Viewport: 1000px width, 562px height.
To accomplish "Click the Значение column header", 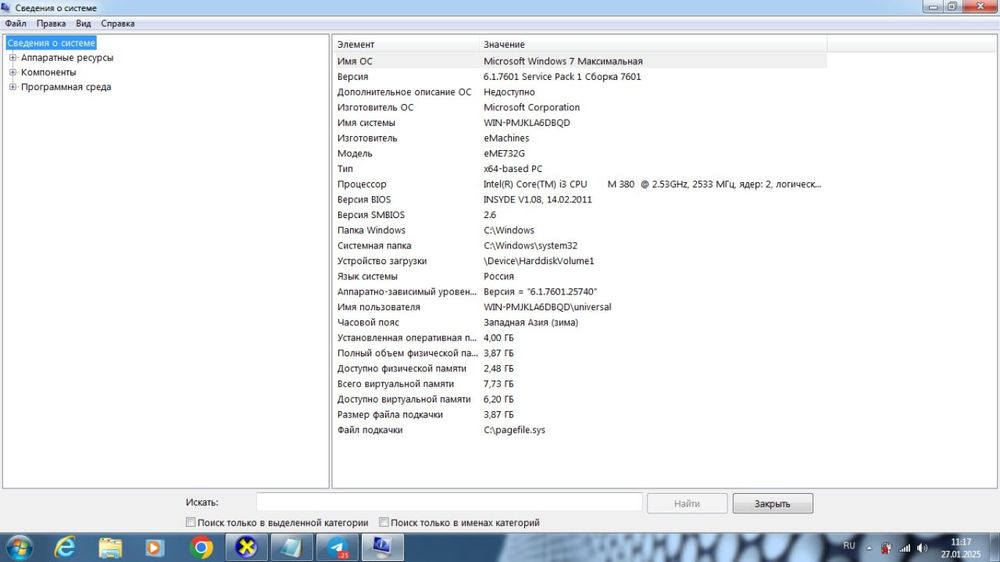I will [653, 45].
